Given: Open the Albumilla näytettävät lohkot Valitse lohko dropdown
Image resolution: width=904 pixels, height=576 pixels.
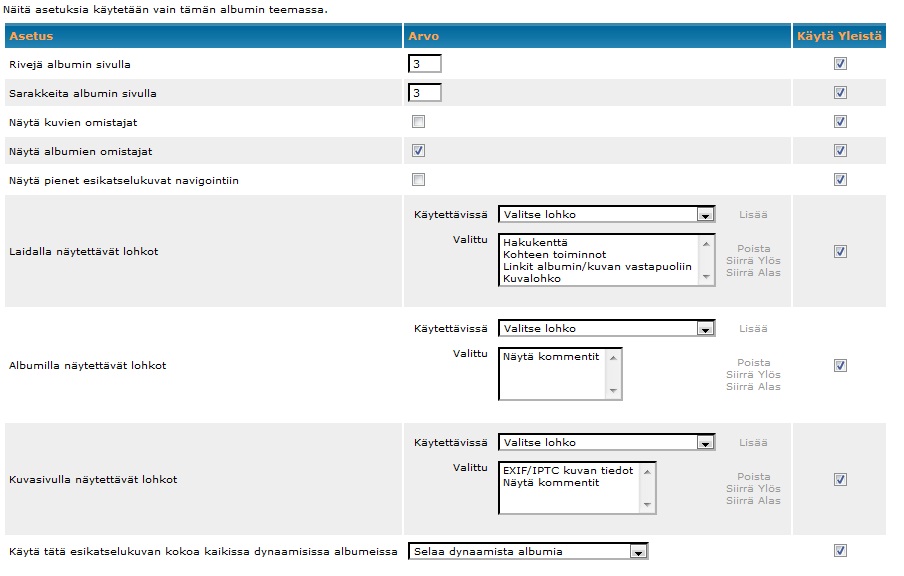Looking at the screenshot, I should [607, 329].
